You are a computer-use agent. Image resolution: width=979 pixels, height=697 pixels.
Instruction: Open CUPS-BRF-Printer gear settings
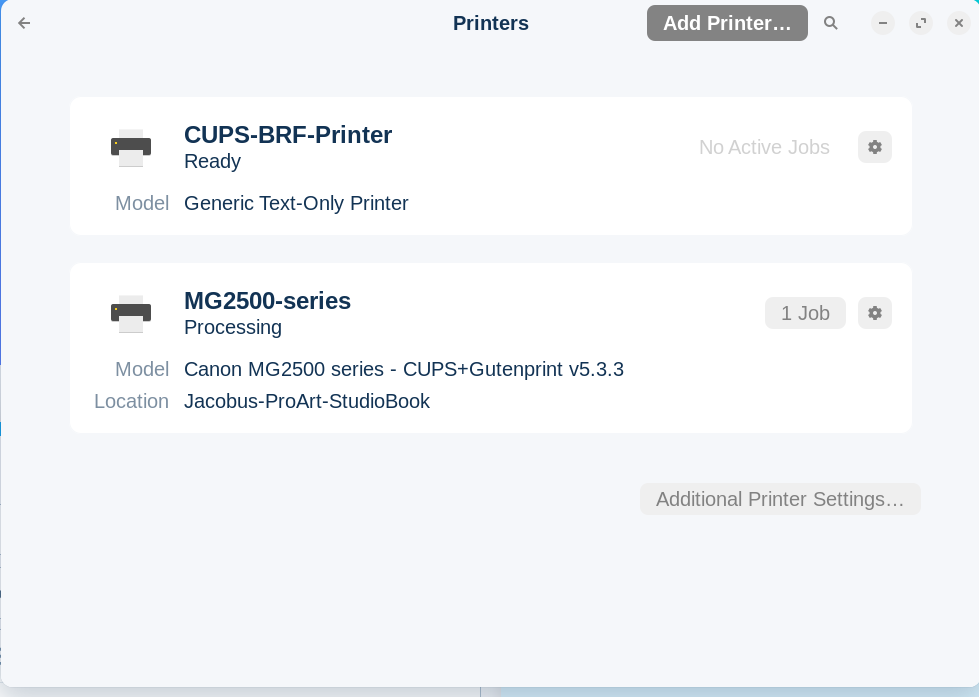(x=875, y=147)
